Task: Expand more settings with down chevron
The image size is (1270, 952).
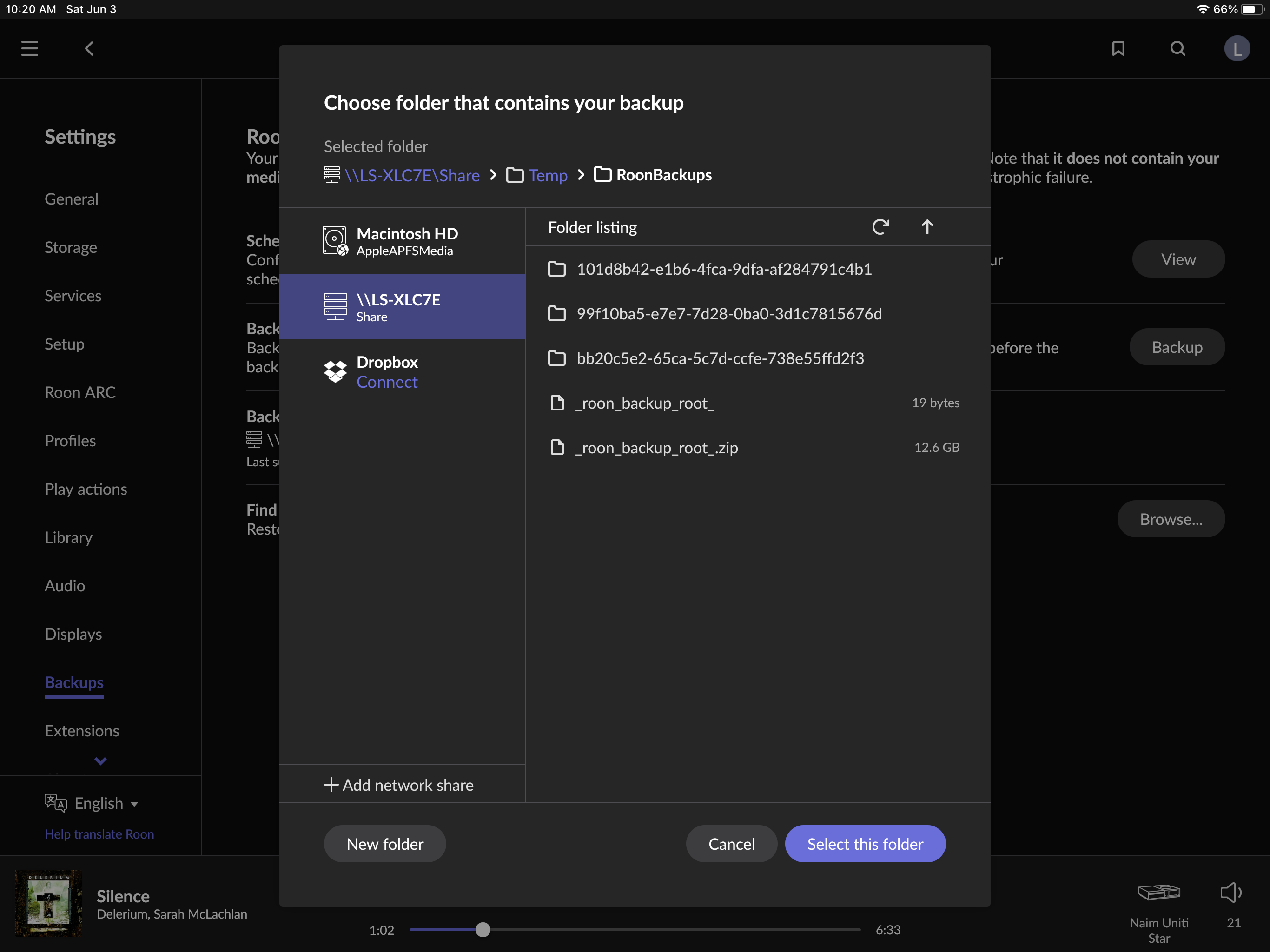Action: (100, 761)
